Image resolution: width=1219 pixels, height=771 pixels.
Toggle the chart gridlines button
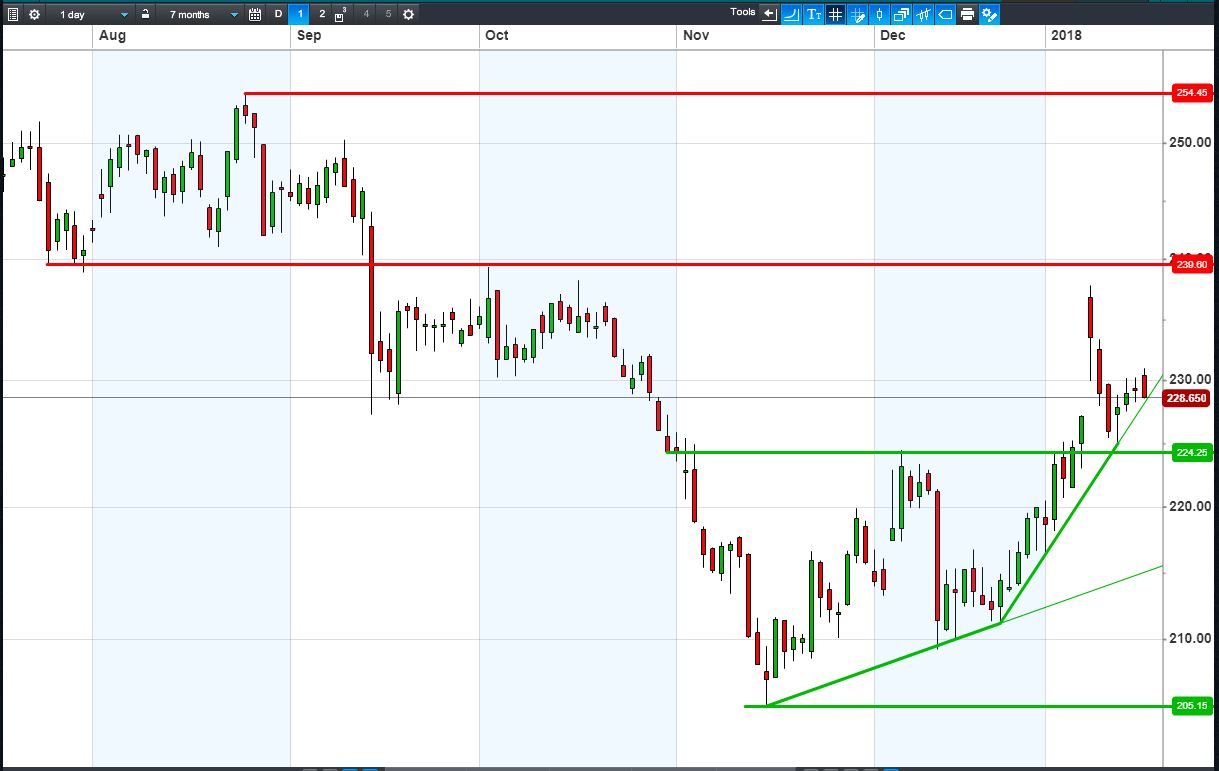tap(835, 14)
